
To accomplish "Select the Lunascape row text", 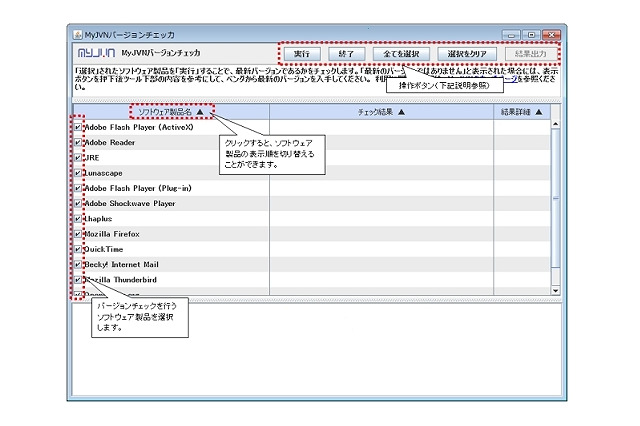I will pyautogui.click(x=103, y=173).
